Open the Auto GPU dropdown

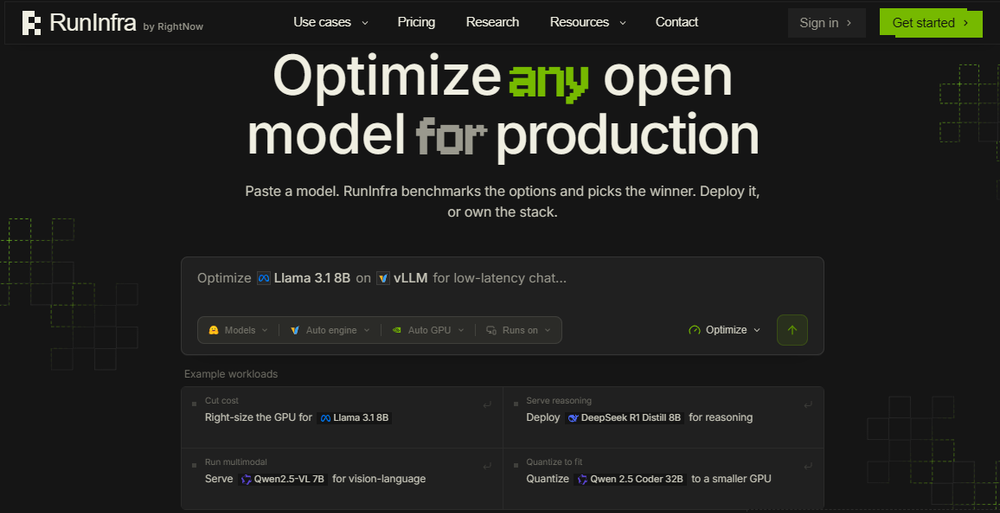[428, 330]
